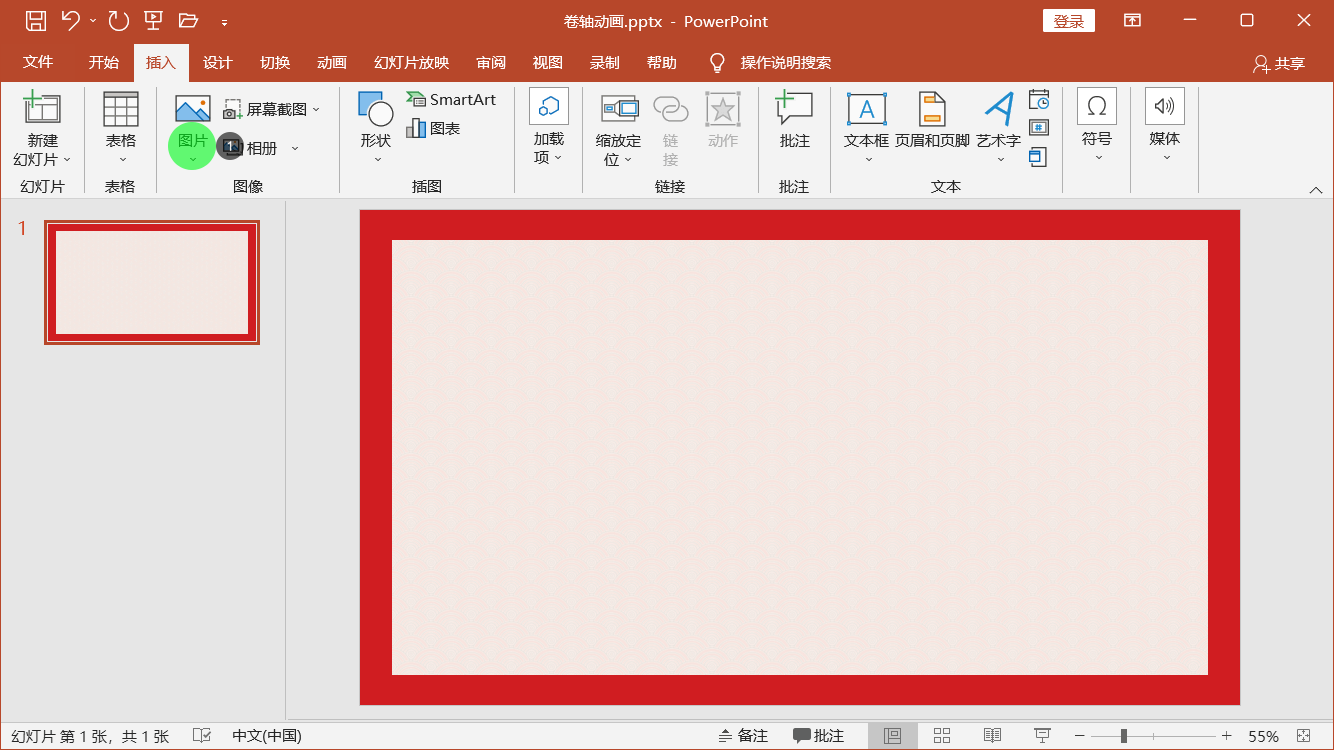Screen dimensions: 1334x750
Task: Open the 艺术字 WordArt gallery
Action: click(998, 128)
